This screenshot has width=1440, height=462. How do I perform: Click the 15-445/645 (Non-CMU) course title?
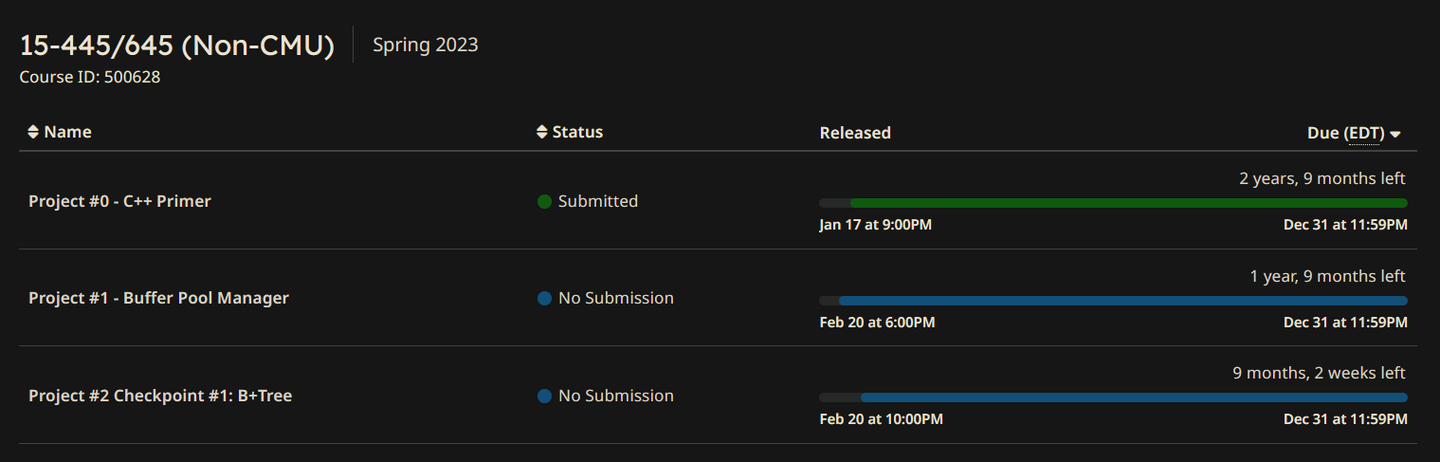click(x=177, y=45)
